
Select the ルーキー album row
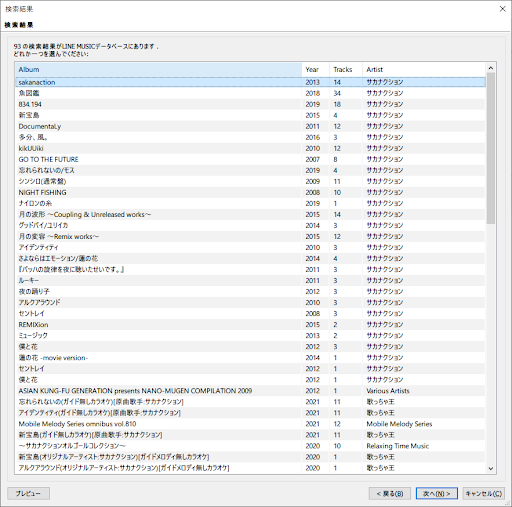coord(250,280)
